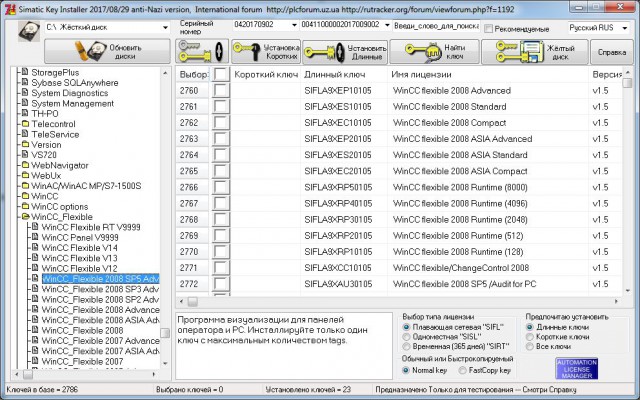The width and height of the screenshot is (640, 400).
Task: Click the Yellow disk button
Action: click(x=535, y=51)
